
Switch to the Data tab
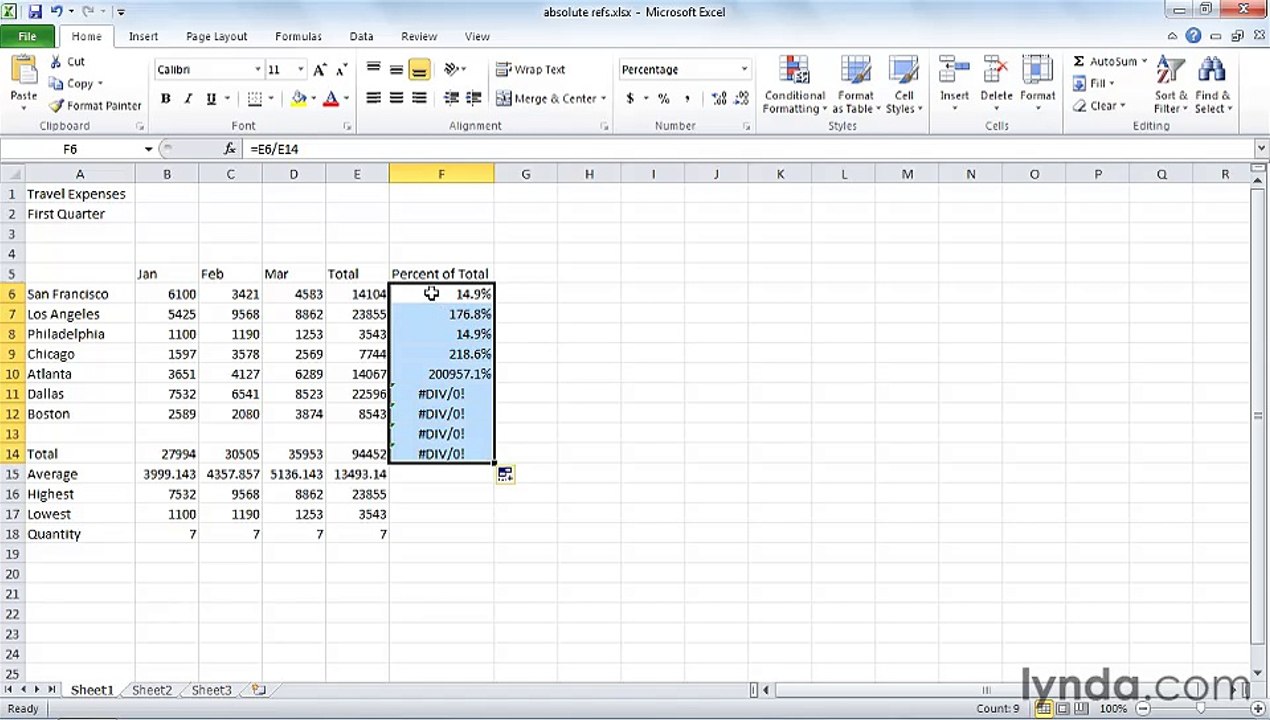pyautogui.click(x=361, y=36)
